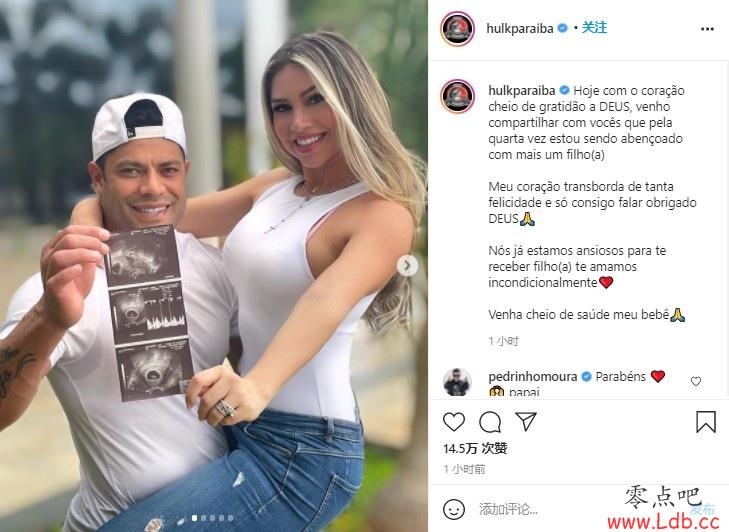
Task: Open the three-dot more options menu
Action: 707,29
